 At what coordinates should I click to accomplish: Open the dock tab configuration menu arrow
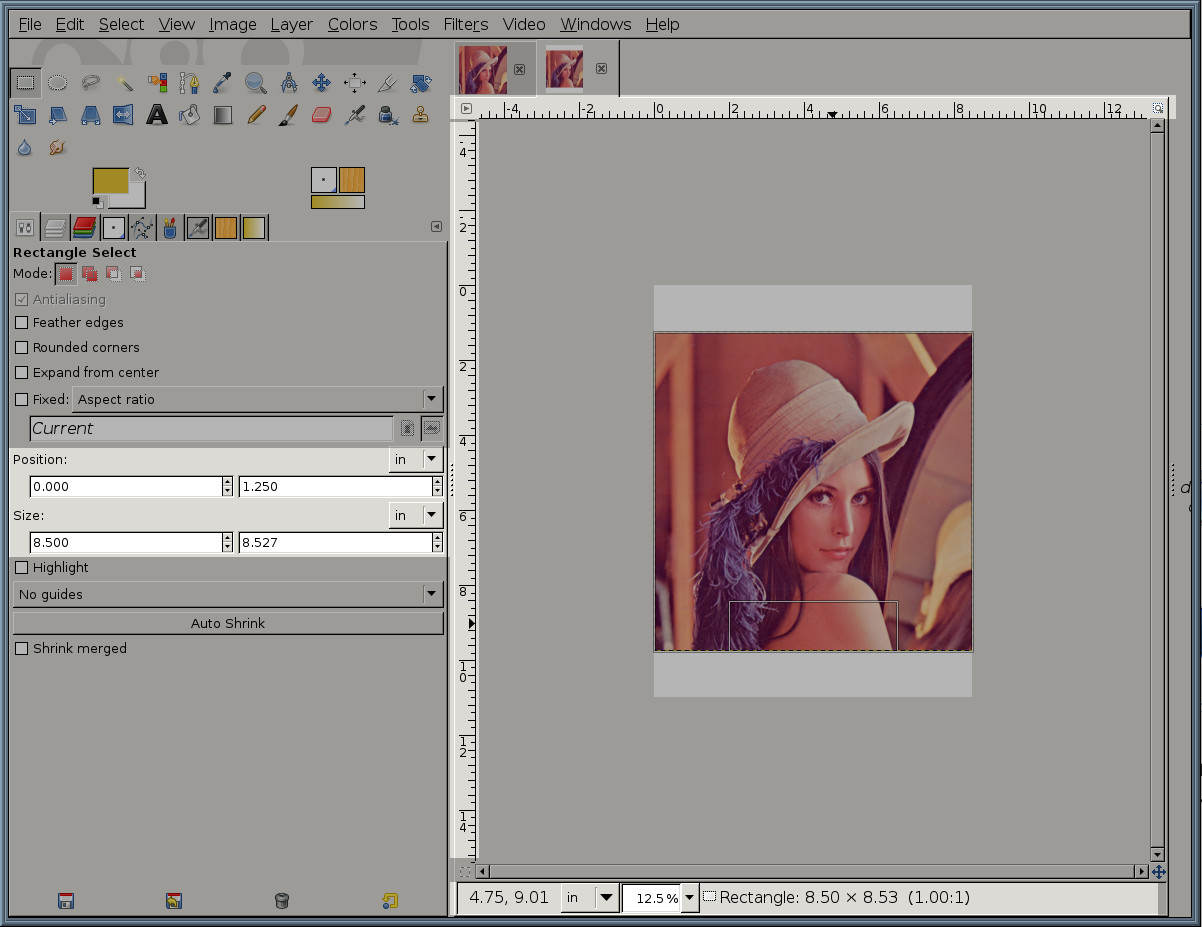tap(436, 227)
